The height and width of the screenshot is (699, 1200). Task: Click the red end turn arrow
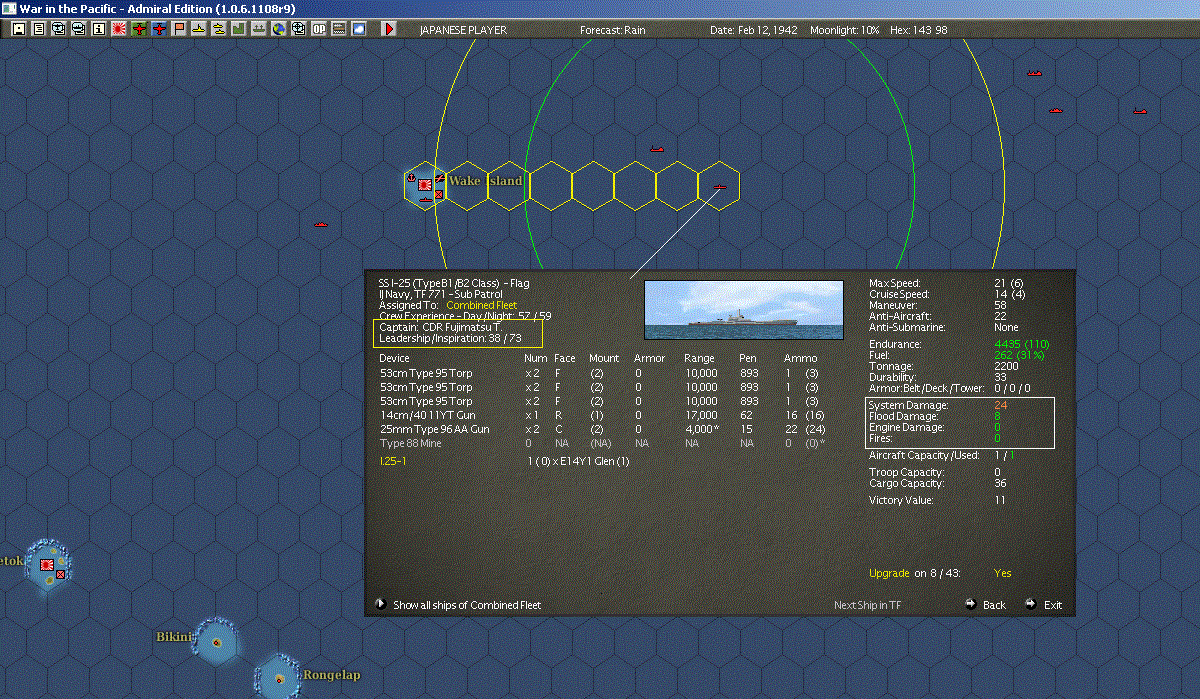pos(389,29)
